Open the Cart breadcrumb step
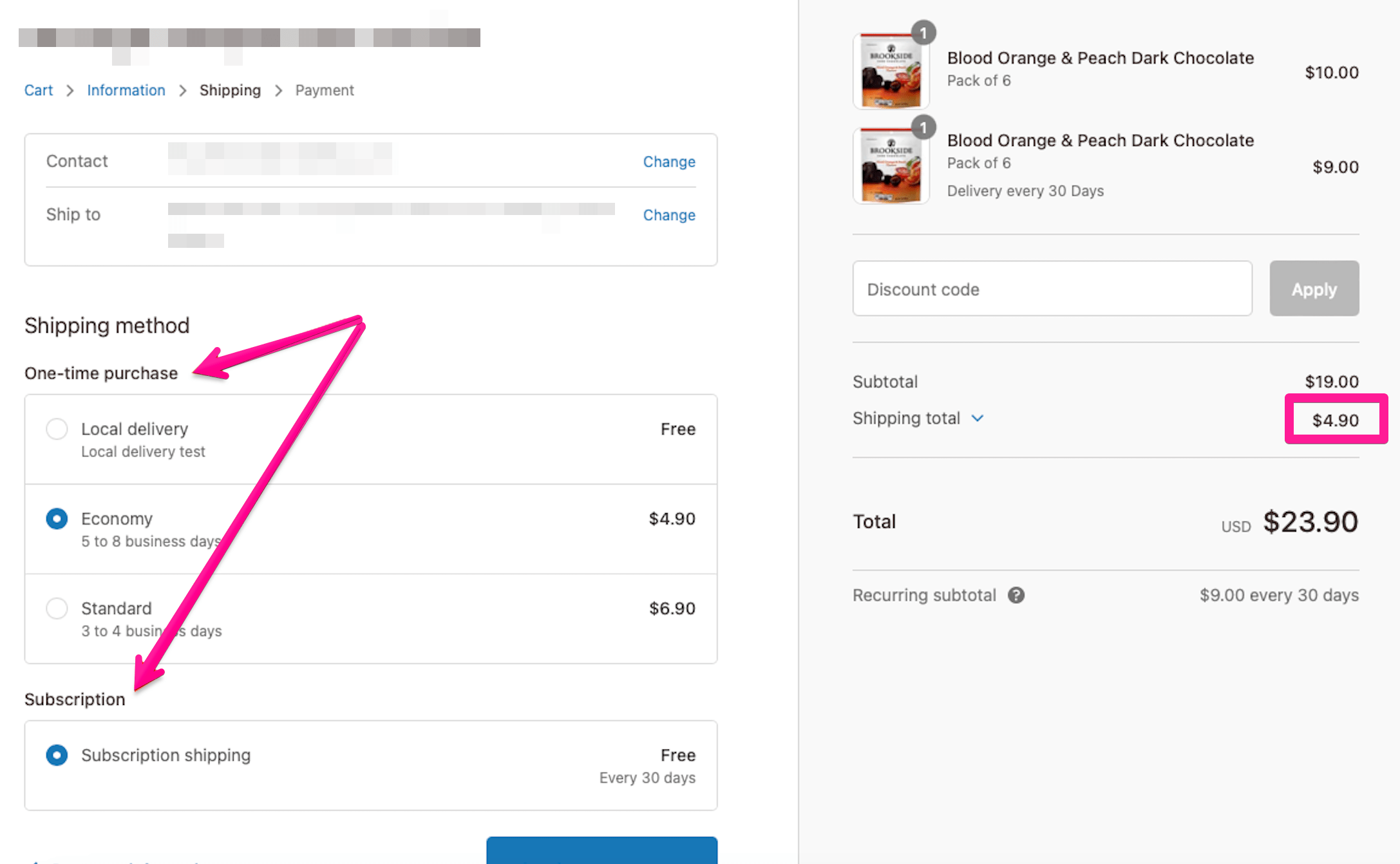Screen dimensions: 1400x864 tap(38, 90)
